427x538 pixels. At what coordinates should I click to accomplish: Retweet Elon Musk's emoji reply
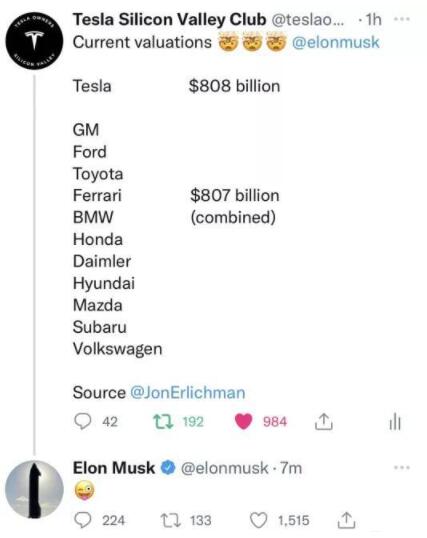171,521
